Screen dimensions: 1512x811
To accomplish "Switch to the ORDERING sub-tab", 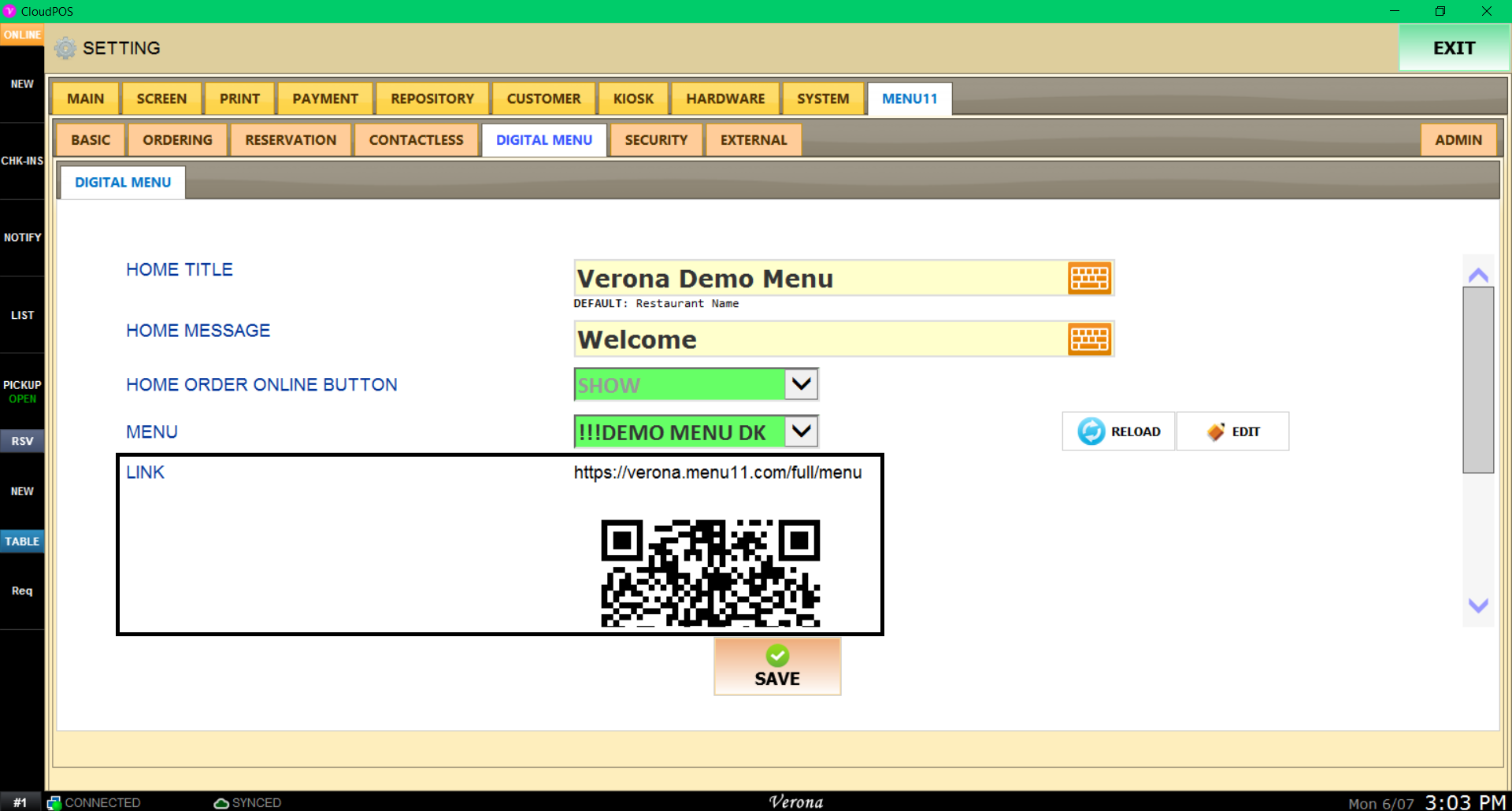I will (x=177, y=140).
